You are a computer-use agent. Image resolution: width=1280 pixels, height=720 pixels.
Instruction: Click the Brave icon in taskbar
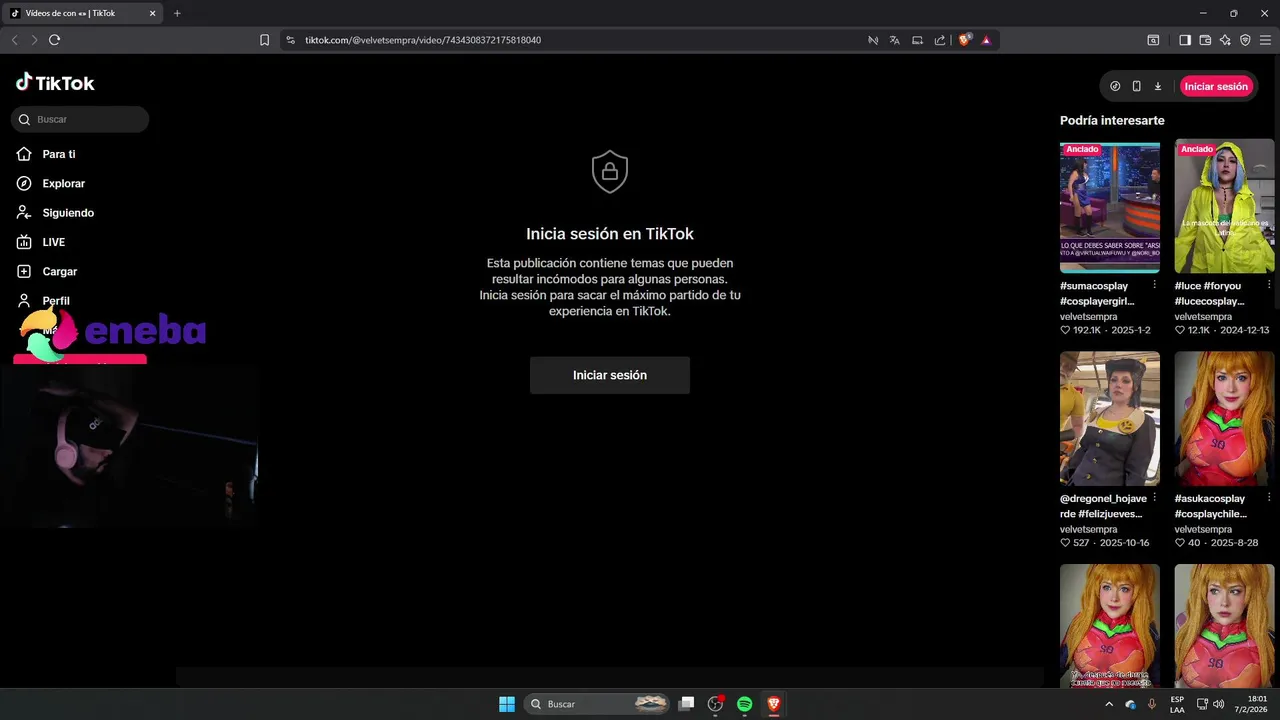773,704
